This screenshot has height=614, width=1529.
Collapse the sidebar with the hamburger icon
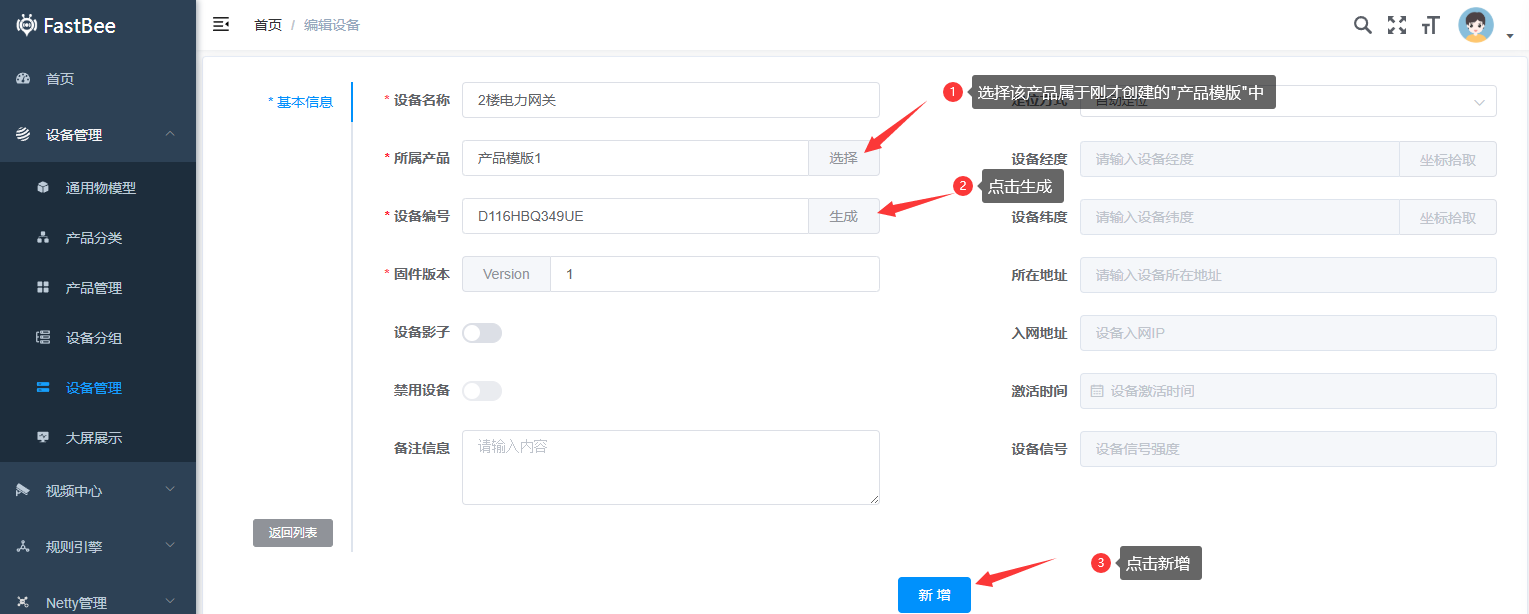[x=221, y=25]
